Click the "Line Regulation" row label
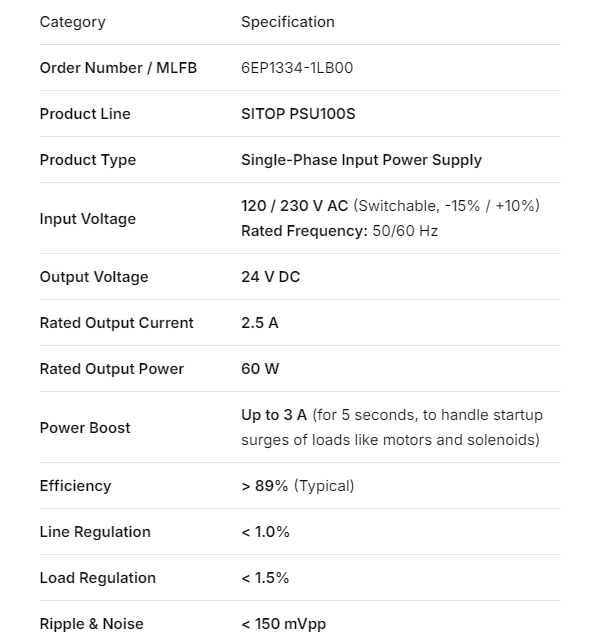 [95, 532]
